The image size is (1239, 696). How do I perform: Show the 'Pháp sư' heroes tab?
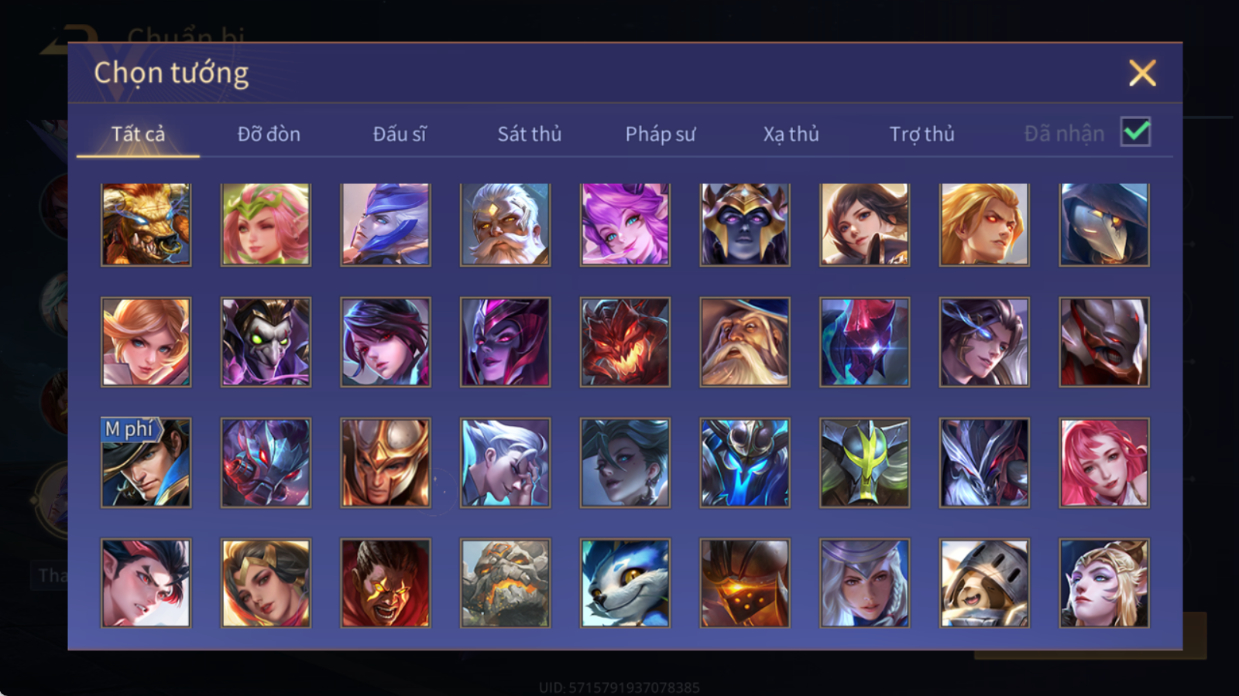660,134
